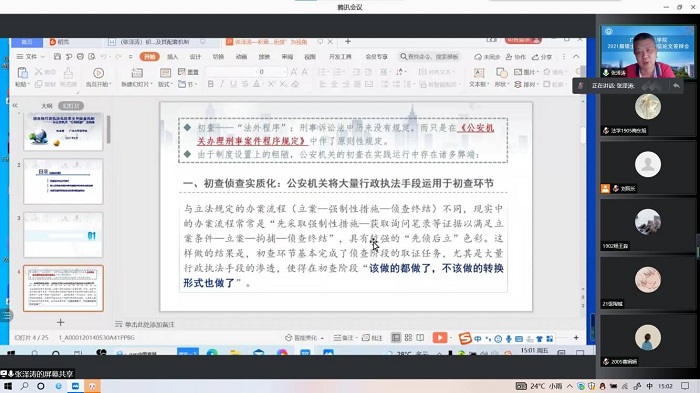Click the 《公安机关办理刑事案件程序规定》 red hyperlink

tap(346, 134)
